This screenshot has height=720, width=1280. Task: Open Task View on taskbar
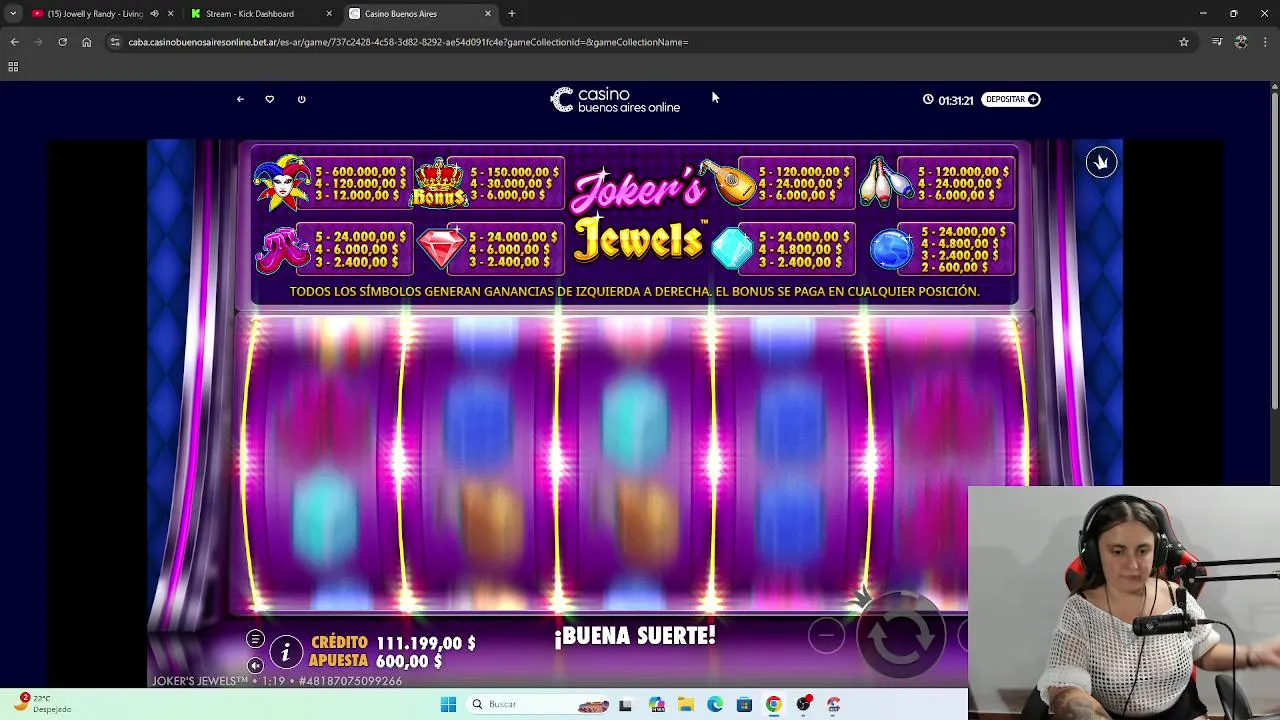tap(625, 704)
